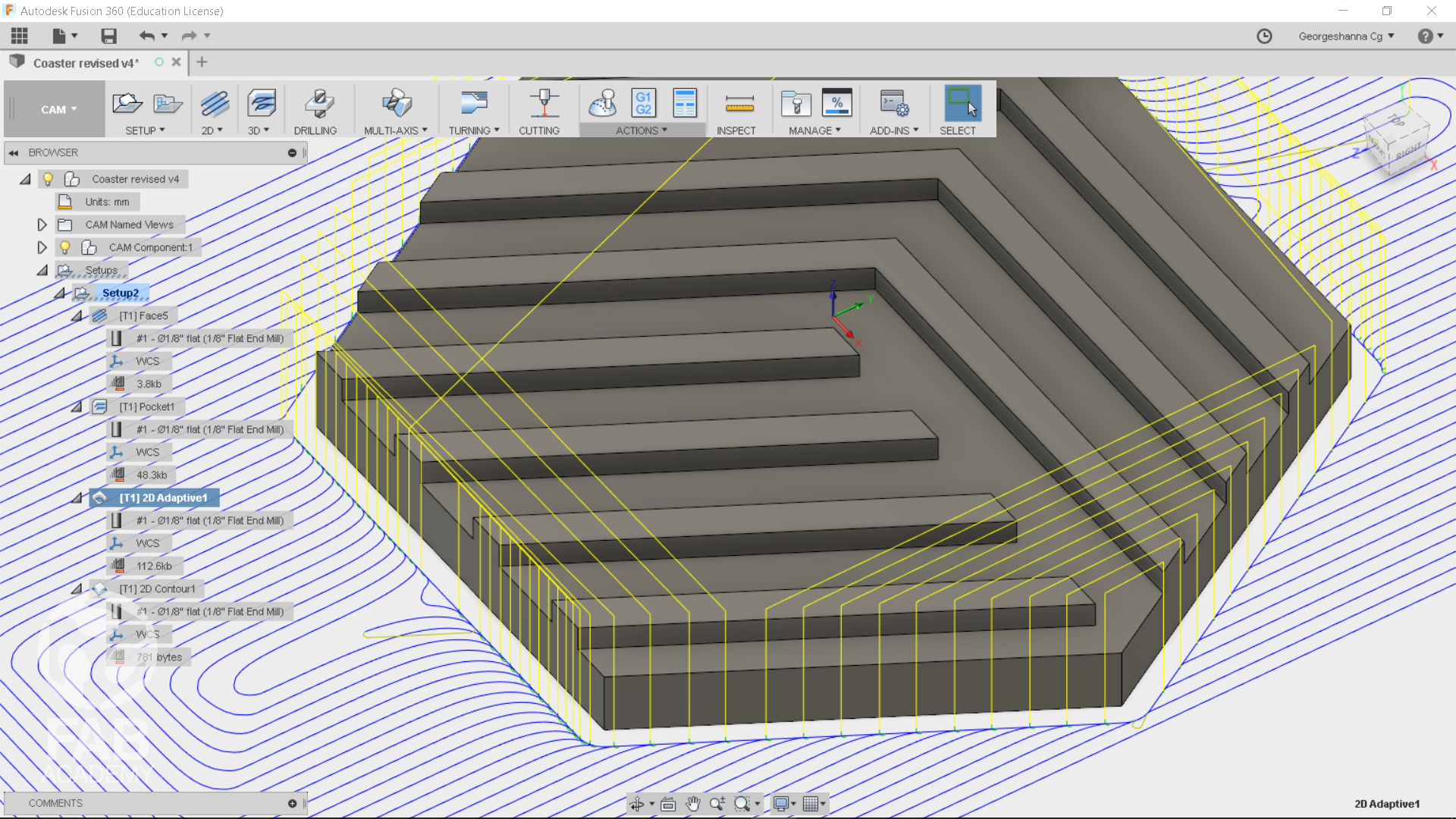Undo the last action
The image size is (1456, 819).
click(x=146, y=36)
